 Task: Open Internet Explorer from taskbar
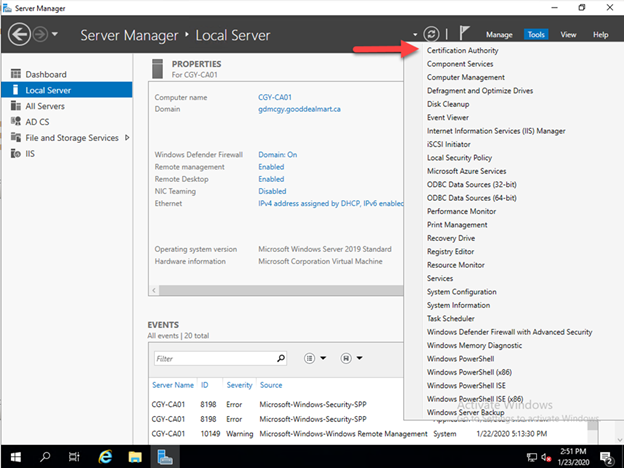(x=105, y=456)
